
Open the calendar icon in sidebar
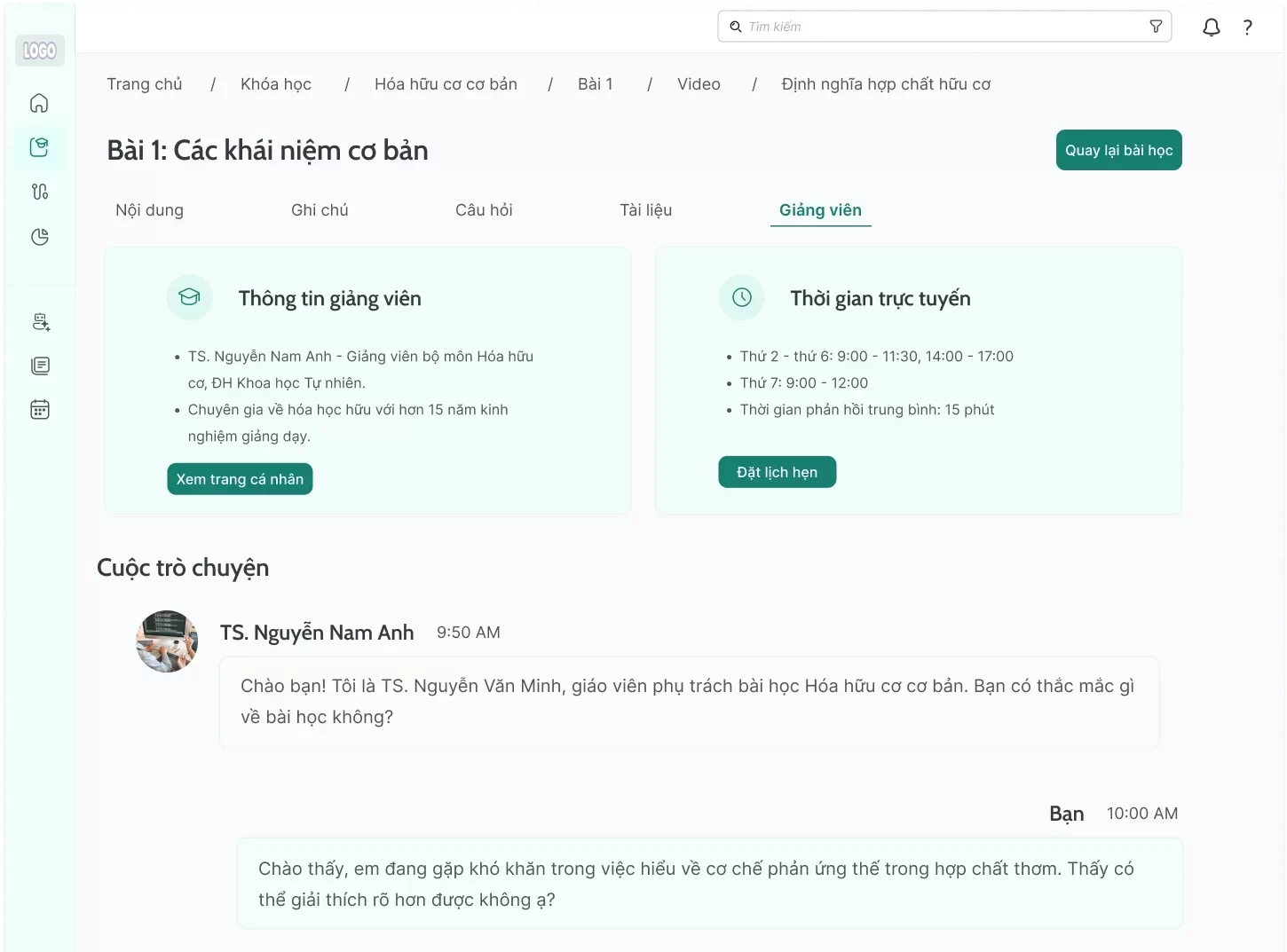point(39,409)
